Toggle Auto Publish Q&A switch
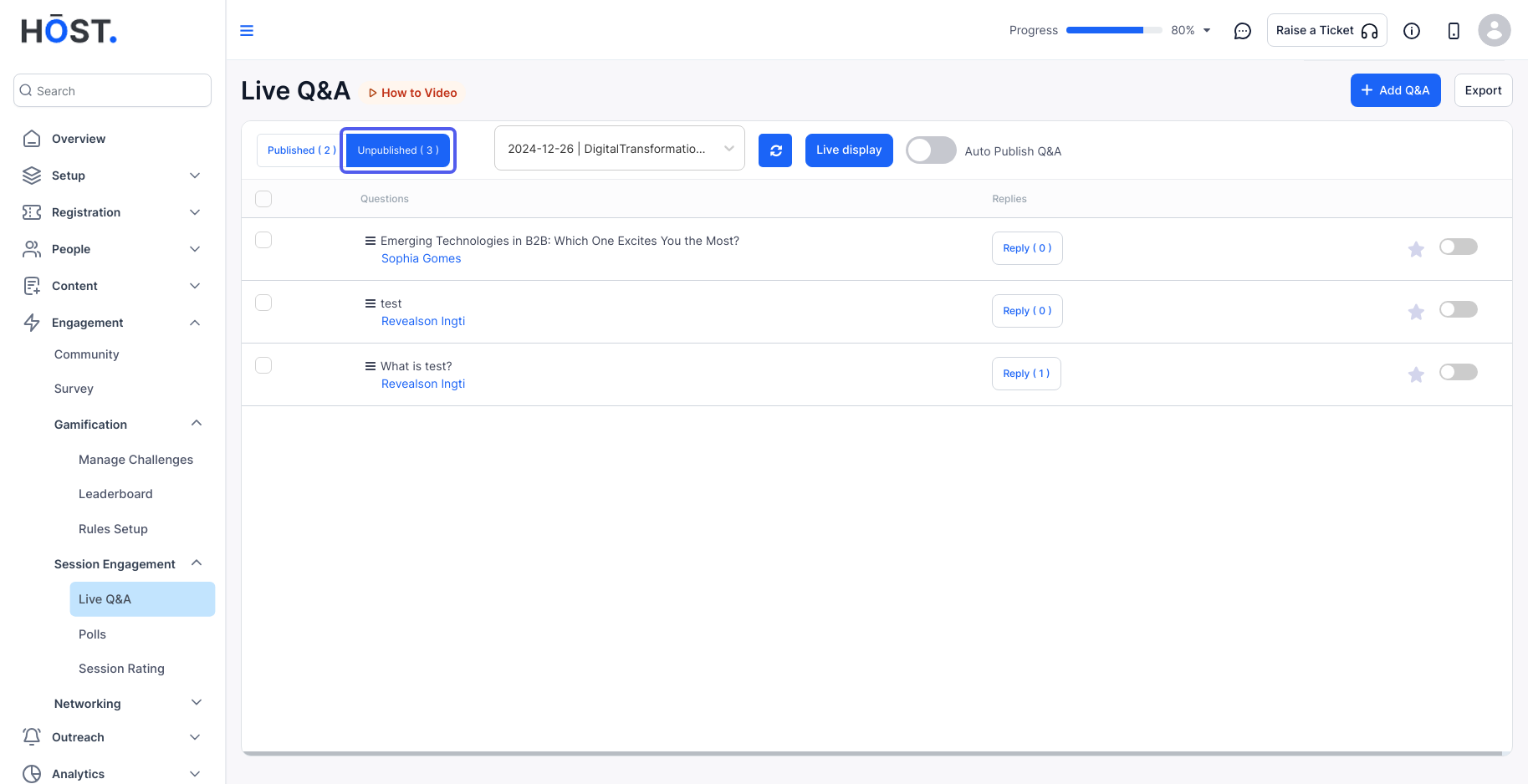Screen dimensions: 1528x784 point(931,150)
